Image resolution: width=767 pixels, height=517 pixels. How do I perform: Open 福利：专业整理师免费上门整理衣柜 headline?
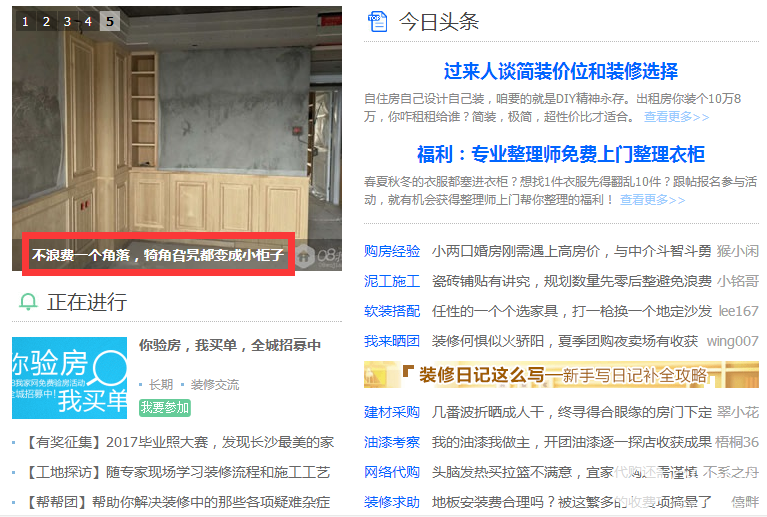(561, 155)
